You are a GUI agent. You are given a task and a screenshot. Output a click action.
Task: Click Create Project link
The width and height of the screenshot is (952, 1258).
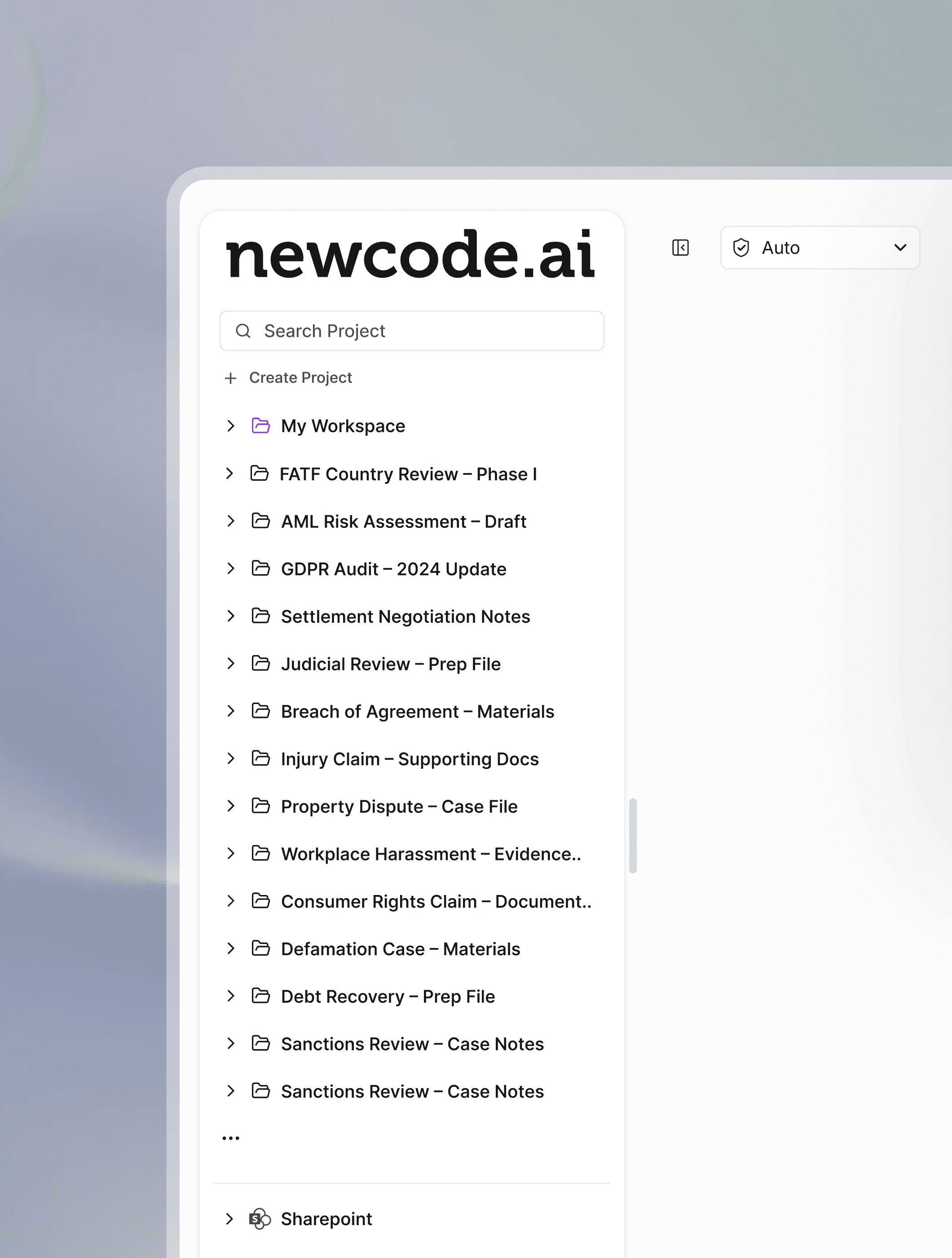point(300,378)
